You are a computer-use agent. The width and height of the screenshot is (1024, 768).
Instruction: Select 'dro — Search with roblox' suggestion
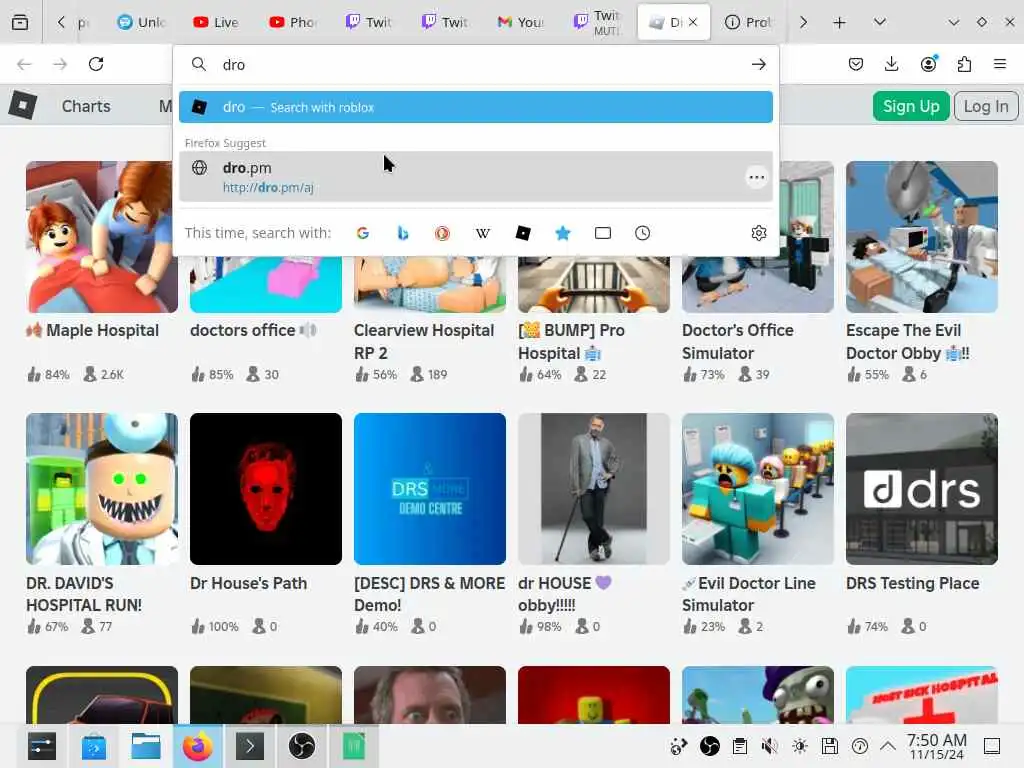pos(475,107)
